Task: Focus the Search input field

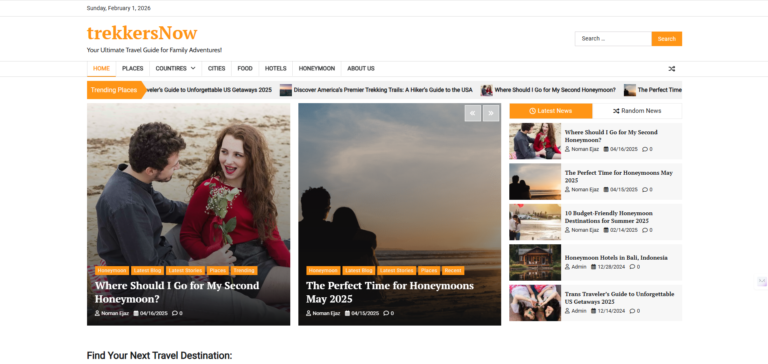Action: click(x=613, y=39)
